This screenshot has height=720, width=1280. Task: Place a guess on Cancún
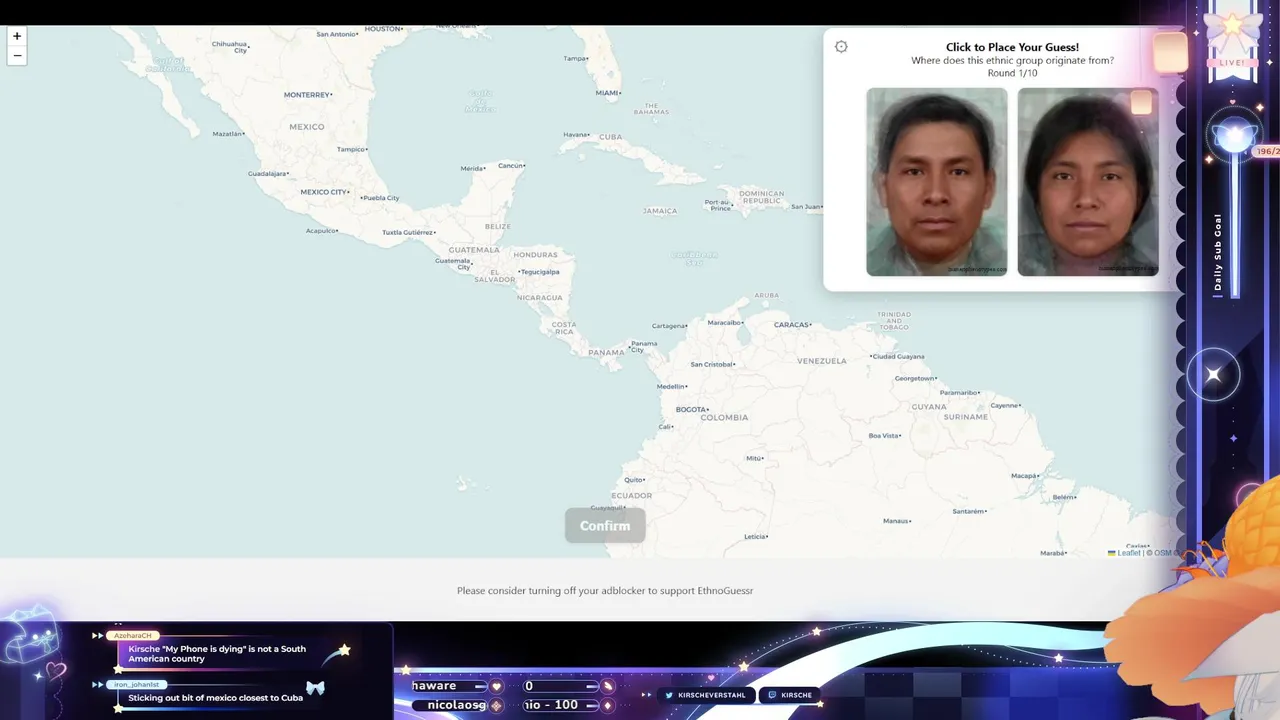[x=511, y=165]
